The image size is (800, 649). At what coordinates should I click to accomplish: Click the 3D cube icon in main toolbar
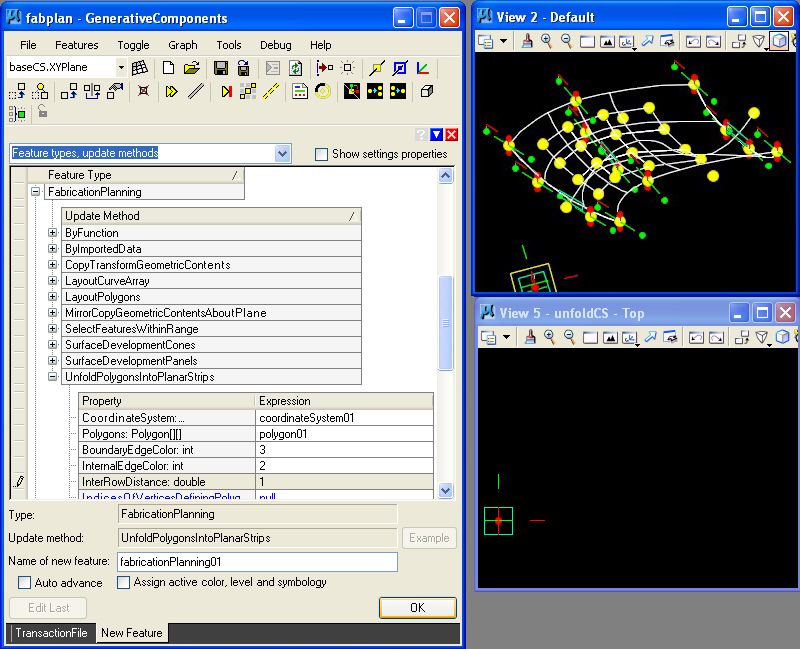(x=427, y=91)
